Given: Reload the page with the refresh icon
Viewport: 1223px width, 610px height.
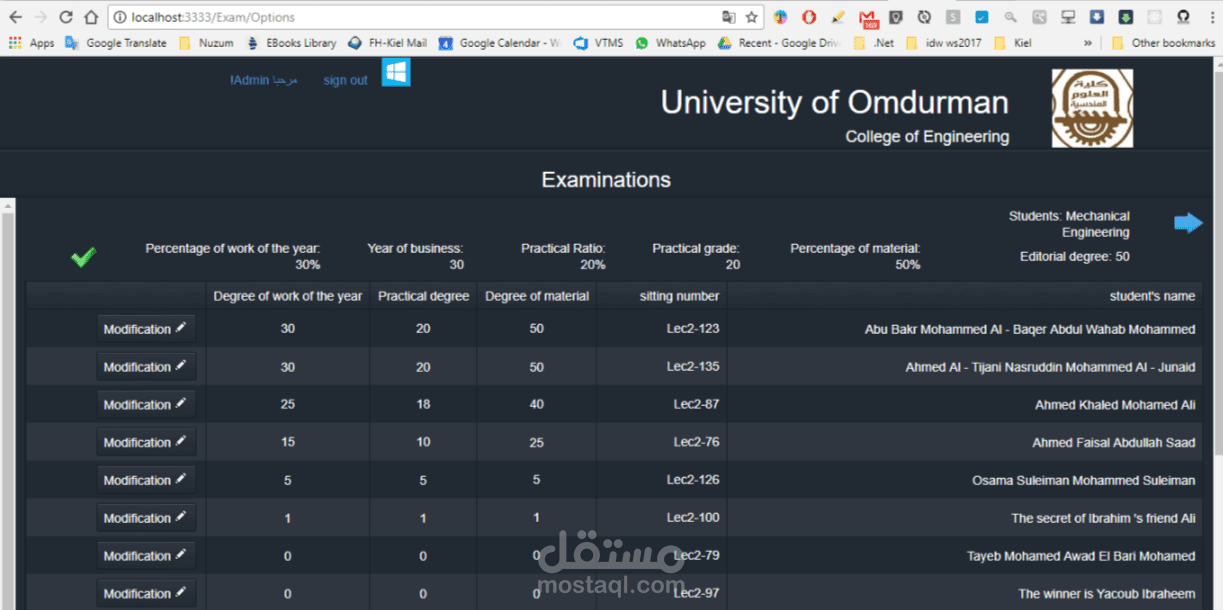Looking at the screenshot, I should pyautogui.click(x=65, y=16).
